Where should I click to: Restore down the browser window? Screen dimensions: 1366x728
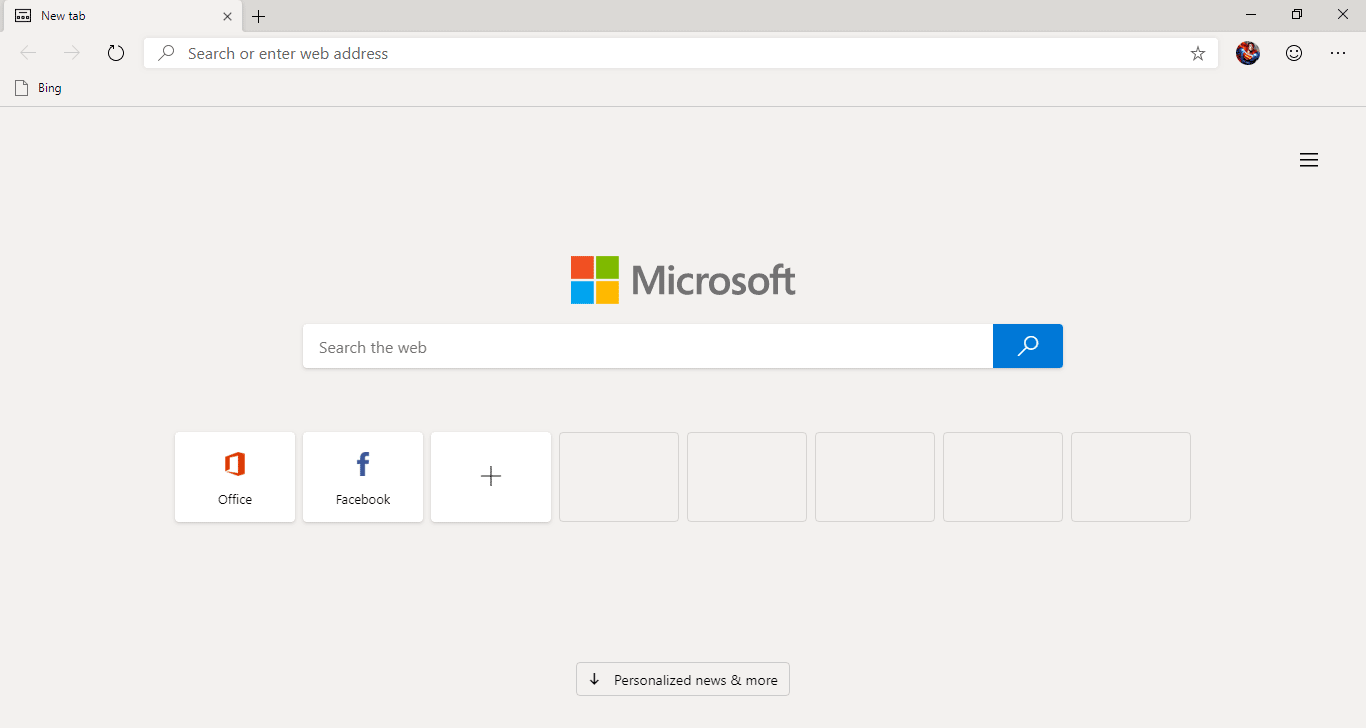click(1297, 14)
